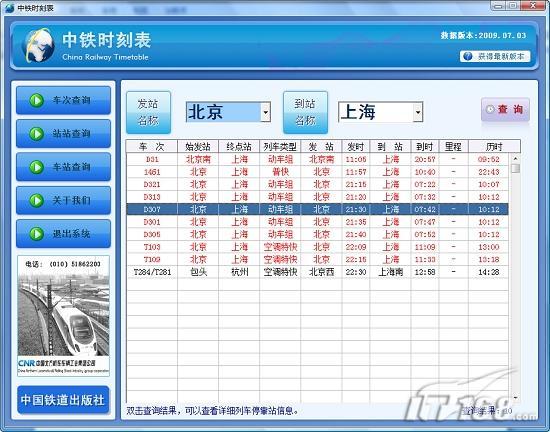Viewport: 550px width, 432px height.
Task: Click the green arrow icon beside 退出系统
Action: (x=36, y=234)
